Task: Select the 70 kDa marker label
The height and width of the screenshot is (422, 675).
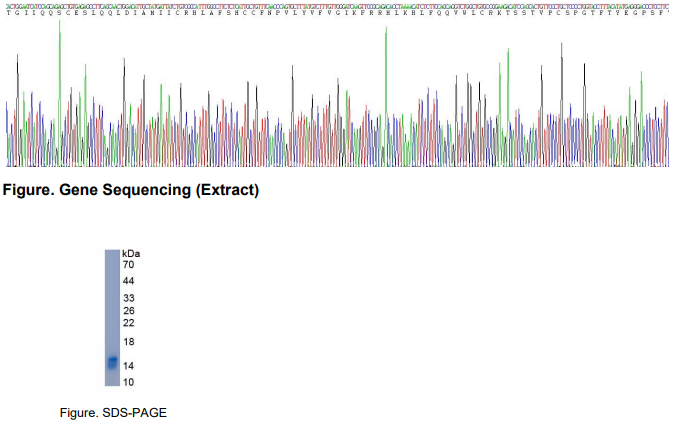Action: [128, 264]
